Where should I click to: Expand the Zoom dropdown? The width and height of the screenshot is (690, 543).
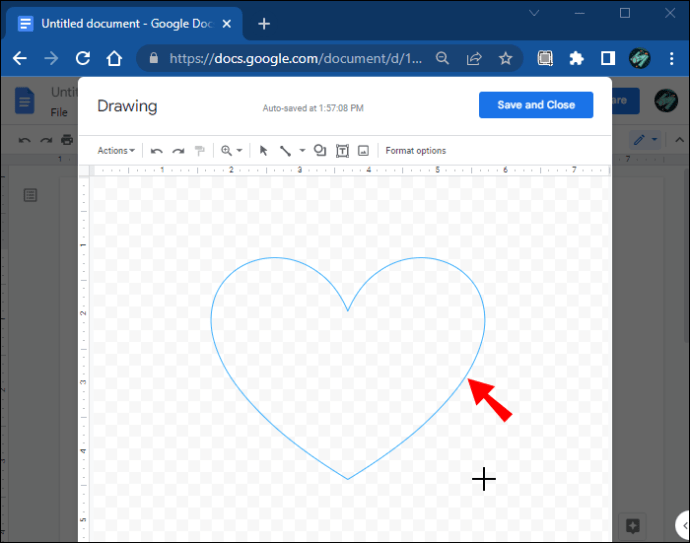(231, 151)
